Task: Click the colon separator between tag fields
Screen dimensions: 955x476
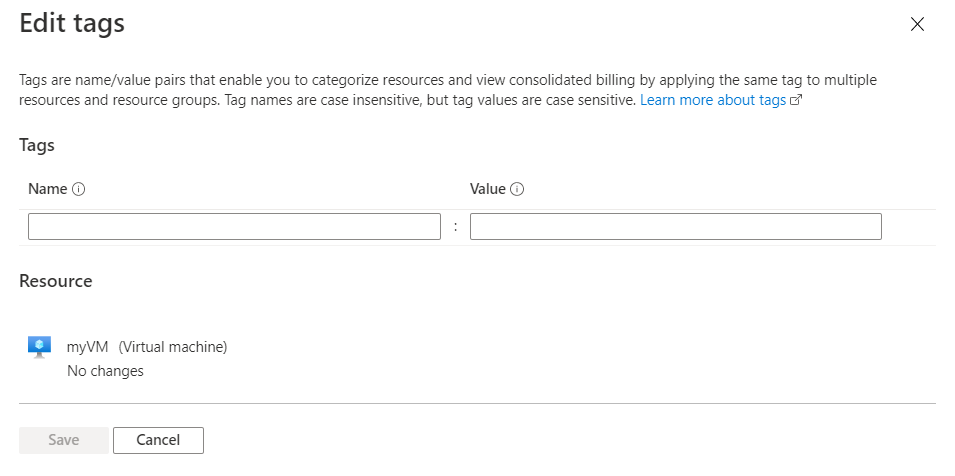Action: click(455, 227)
